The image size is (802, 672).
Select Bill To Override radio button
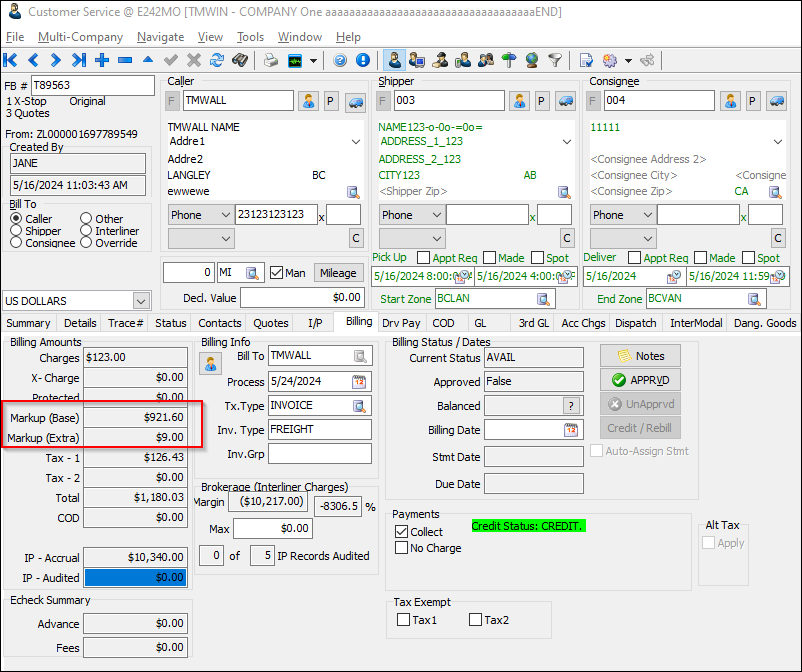pos(86,242)
